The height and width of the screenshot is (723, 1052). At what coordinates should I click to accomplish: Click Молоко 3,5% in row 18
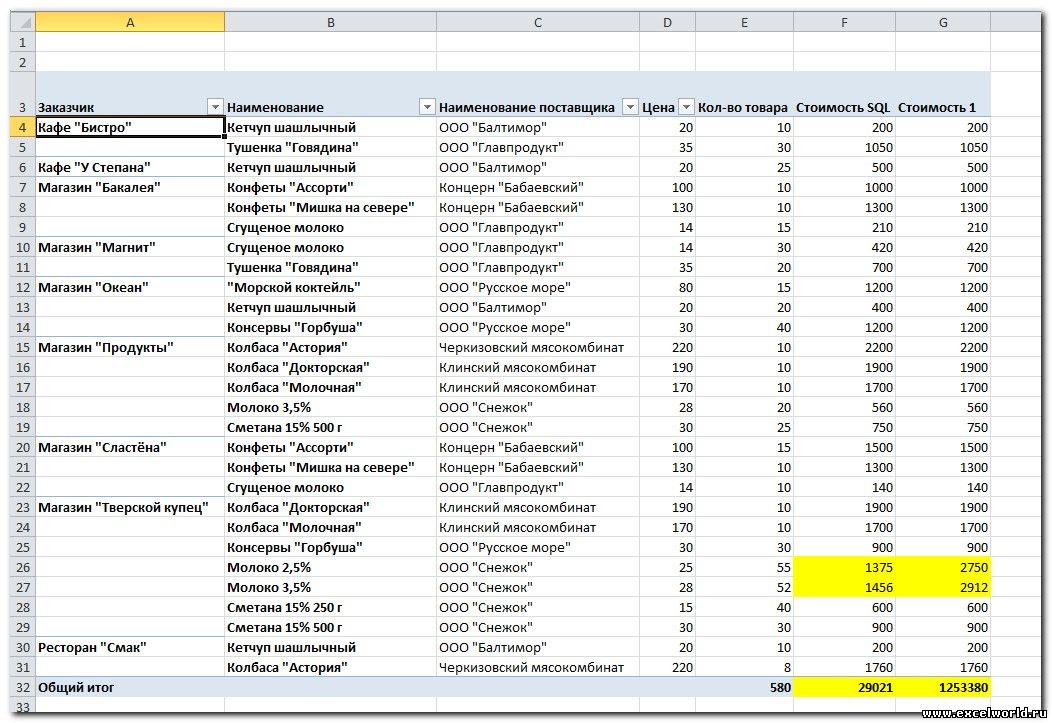[x=330, y=407]
